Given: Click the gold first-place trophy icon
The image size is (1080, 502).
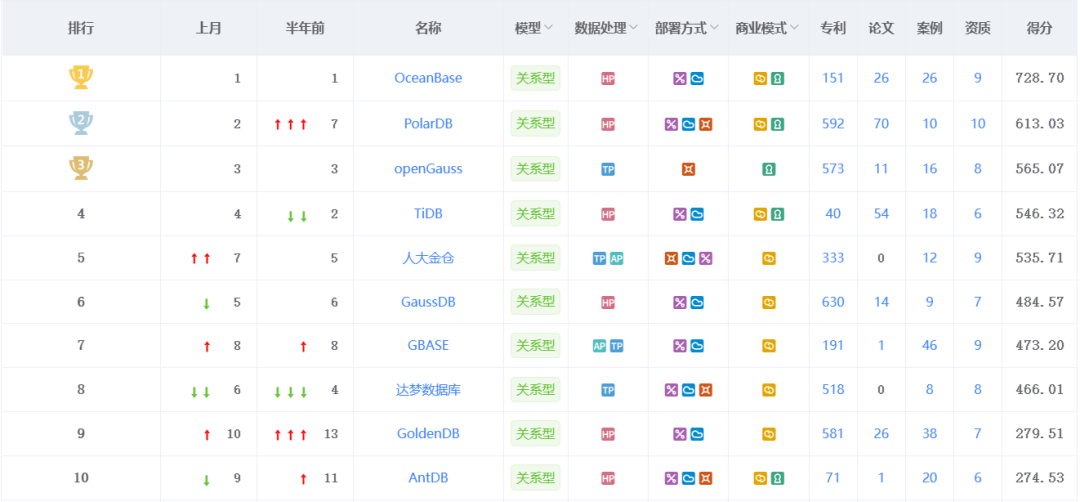Looking at the screenshot, I should 81,77.
